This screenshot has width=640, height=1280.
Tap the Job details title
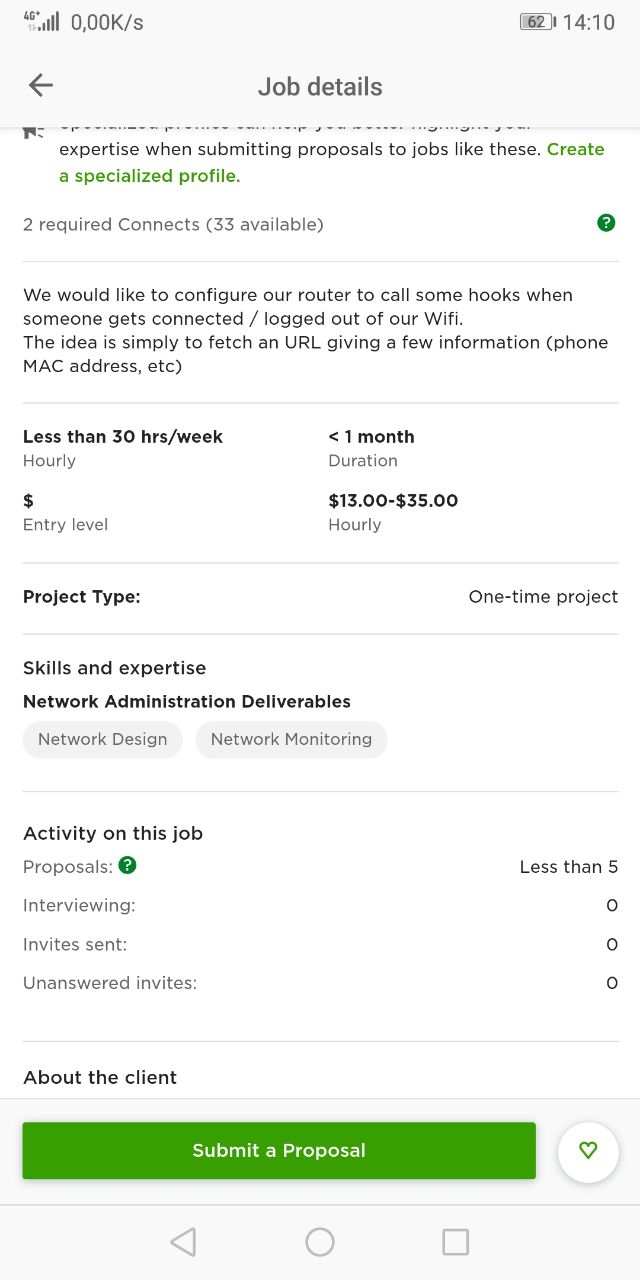tap(320, 87)
